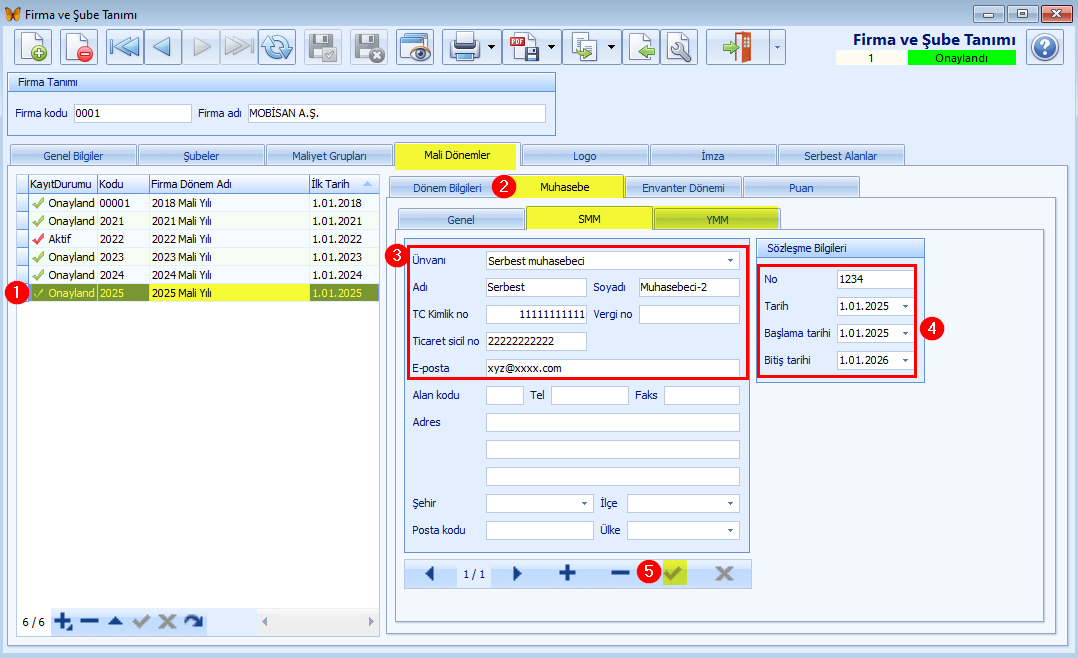Click the grid's right scroll arrow
1078x658 pixels.
click(x=371, y=622)
